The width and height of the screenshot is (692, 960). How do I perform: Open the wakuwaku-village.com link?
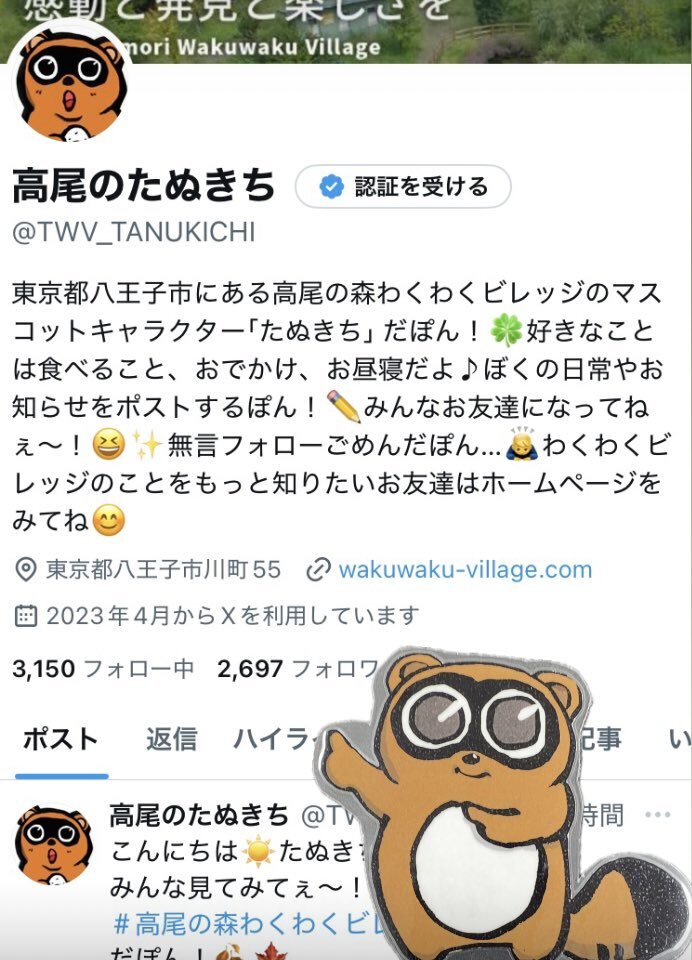465,569
